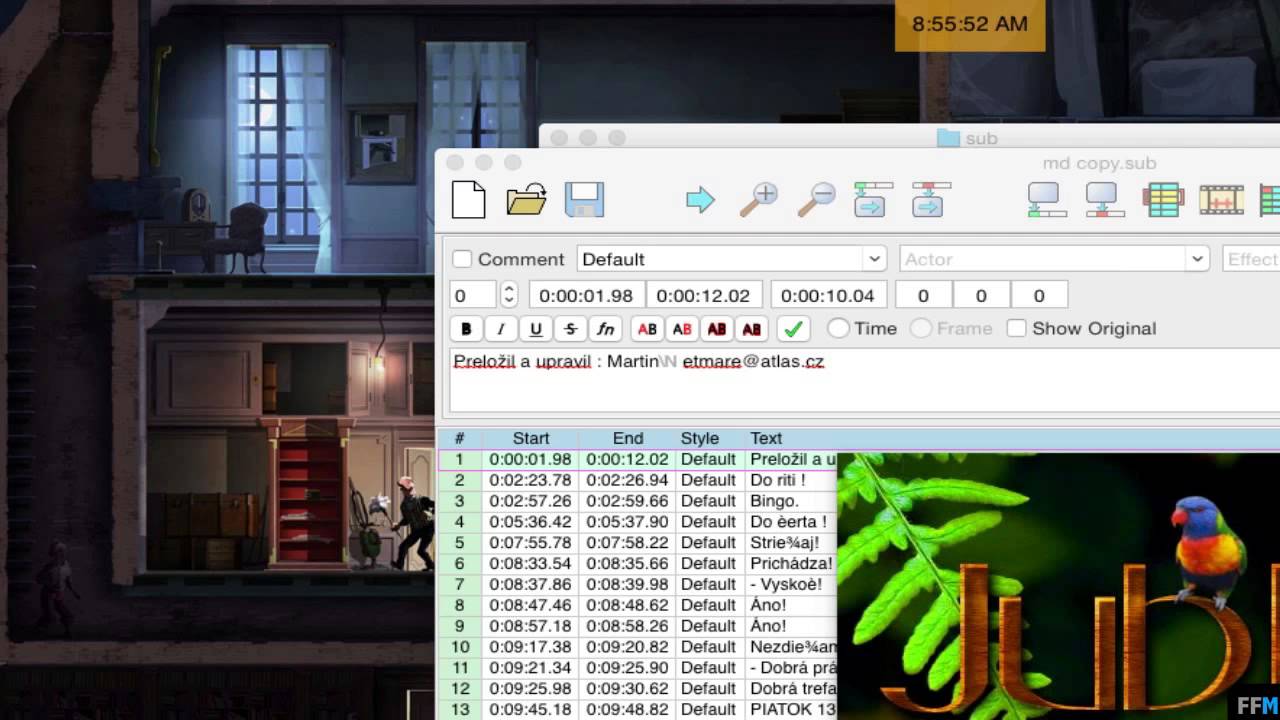The height and width of the screenshot is (720, 1280).
Task: Jump video to subtitle end icon
Action: point(931,200)
